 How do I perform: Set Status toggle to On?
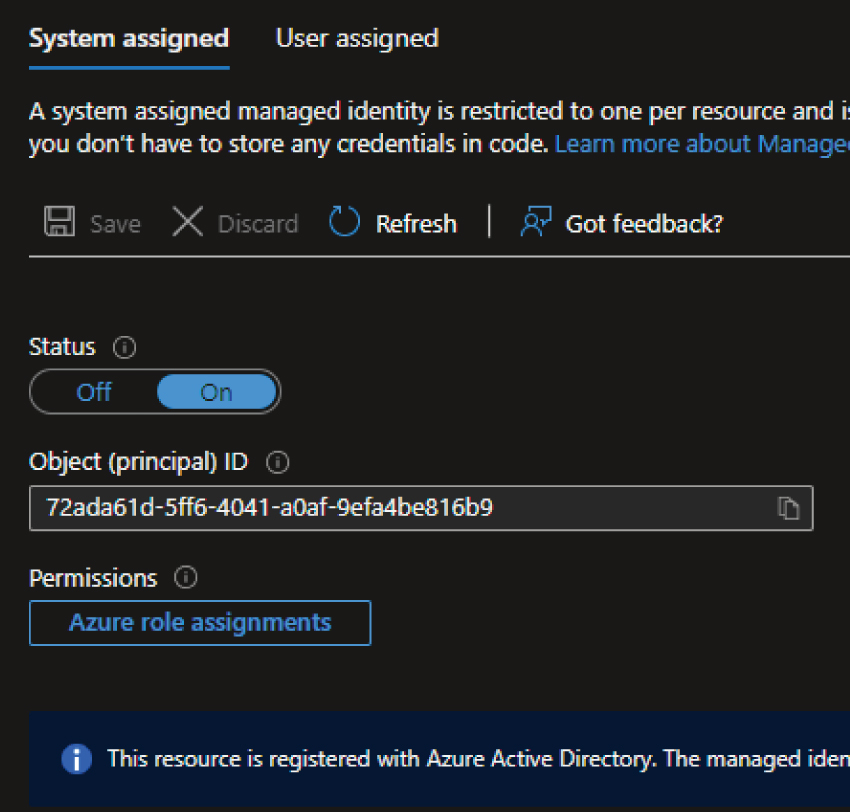216,392
